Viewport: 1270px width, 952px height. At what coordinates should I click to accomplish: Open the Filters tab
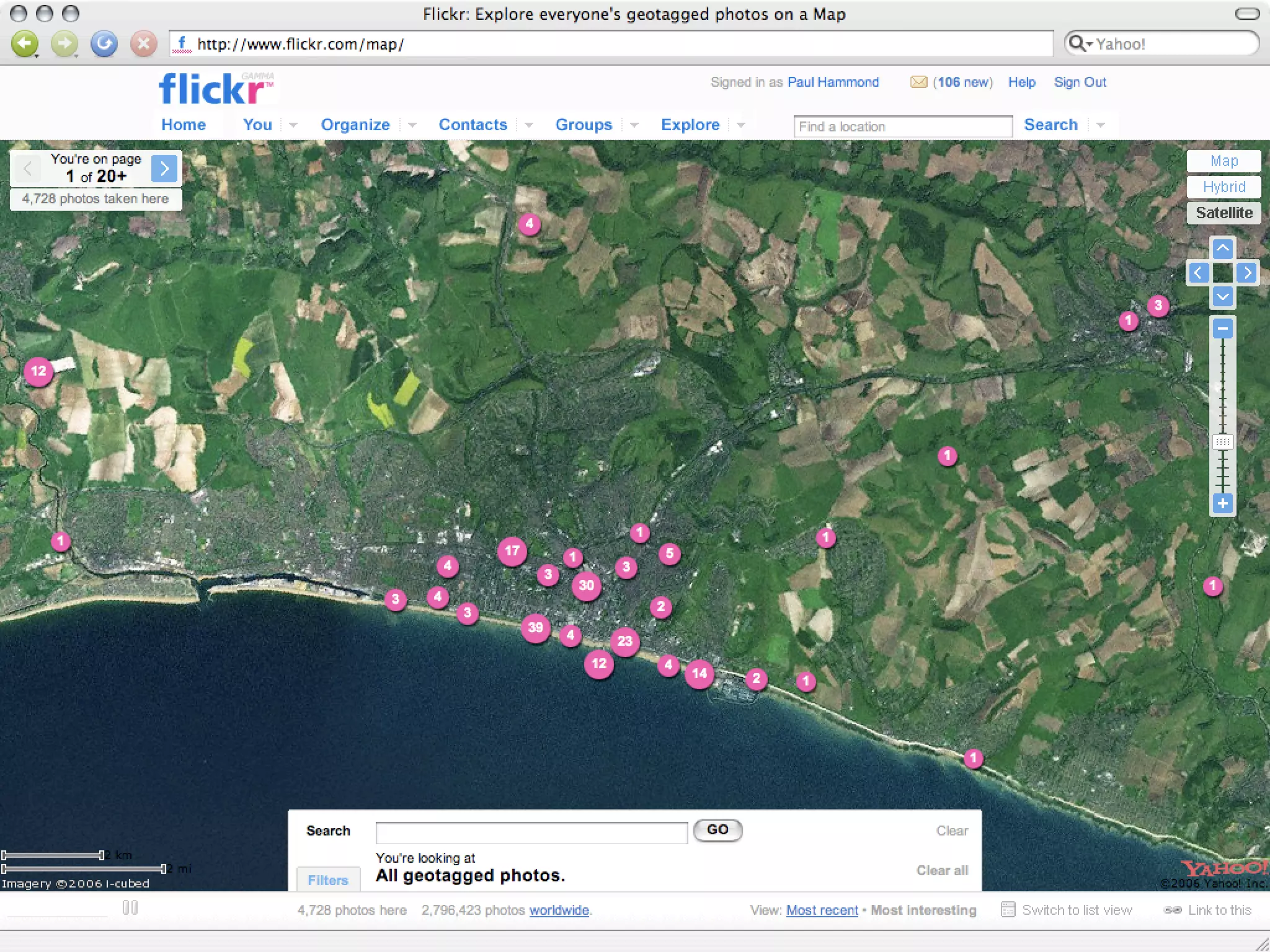(x=328, y=880)
